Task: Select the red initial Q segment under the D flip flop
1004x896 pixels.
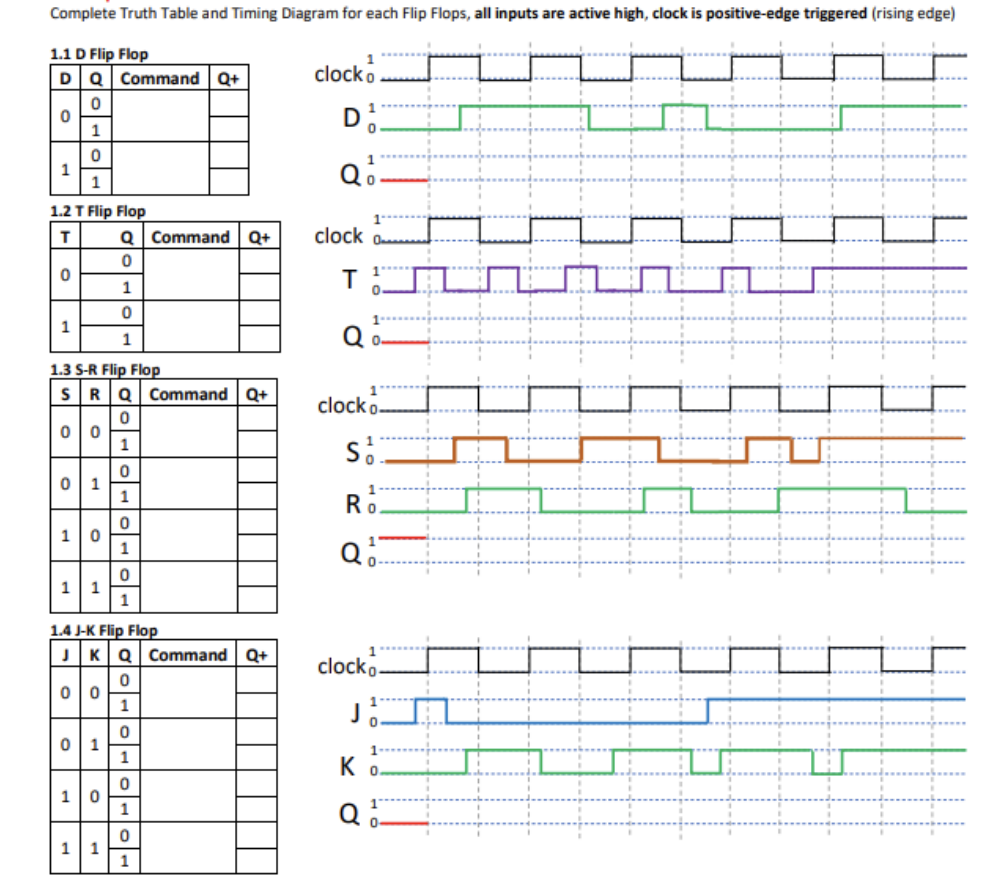Action: pyautogui.click(x=403, y=178)
